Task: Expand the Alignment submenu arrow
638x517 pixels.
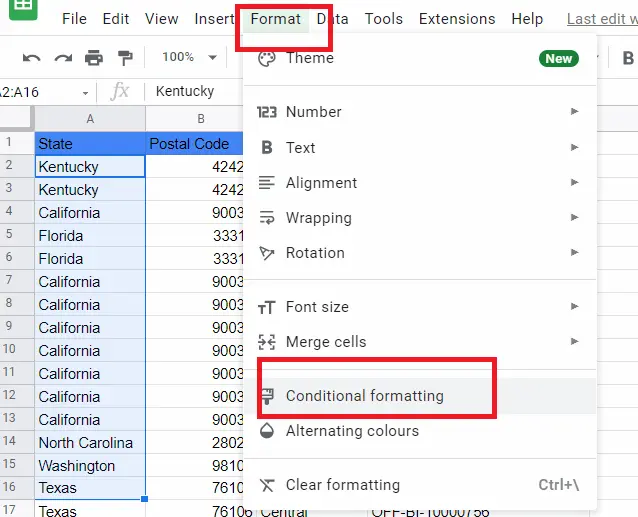Action: click(x=575, y=182)
